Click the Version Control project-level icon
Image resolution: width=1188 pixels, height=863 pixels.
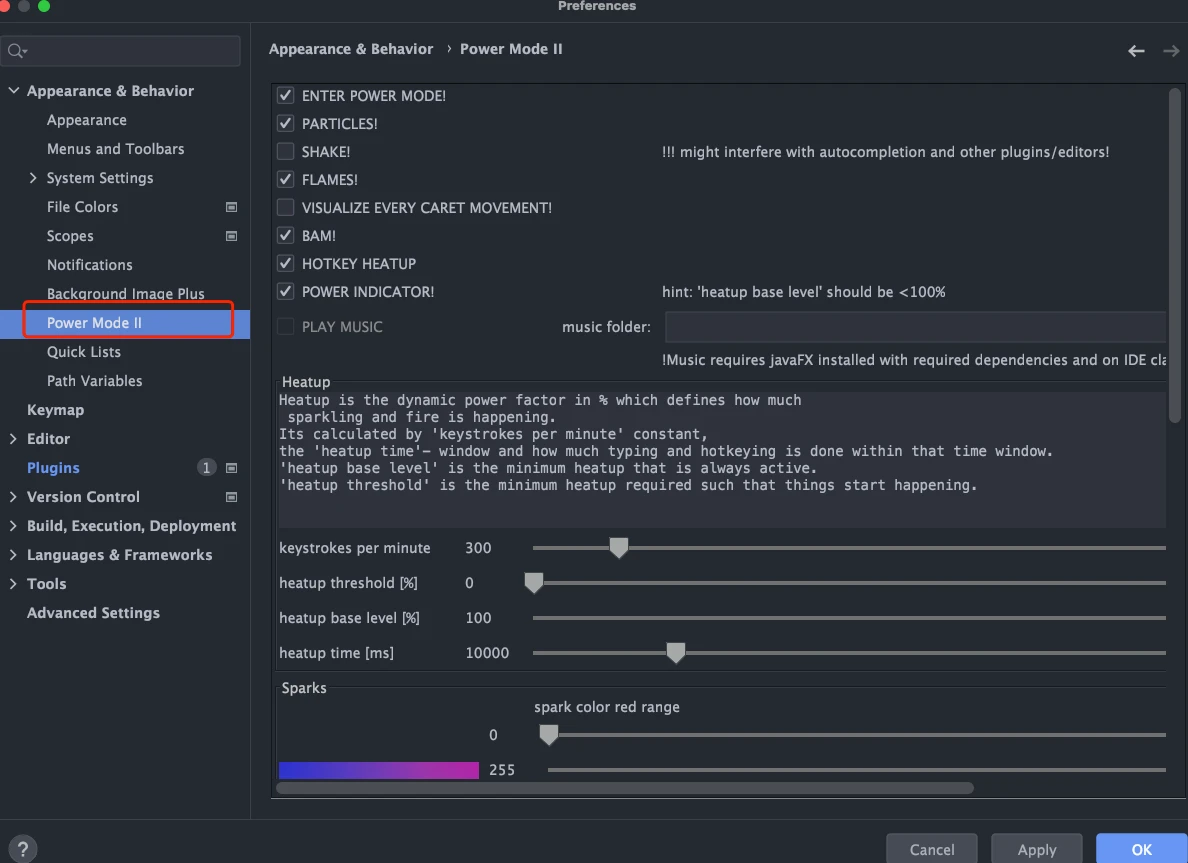click(x=232, y=497)
